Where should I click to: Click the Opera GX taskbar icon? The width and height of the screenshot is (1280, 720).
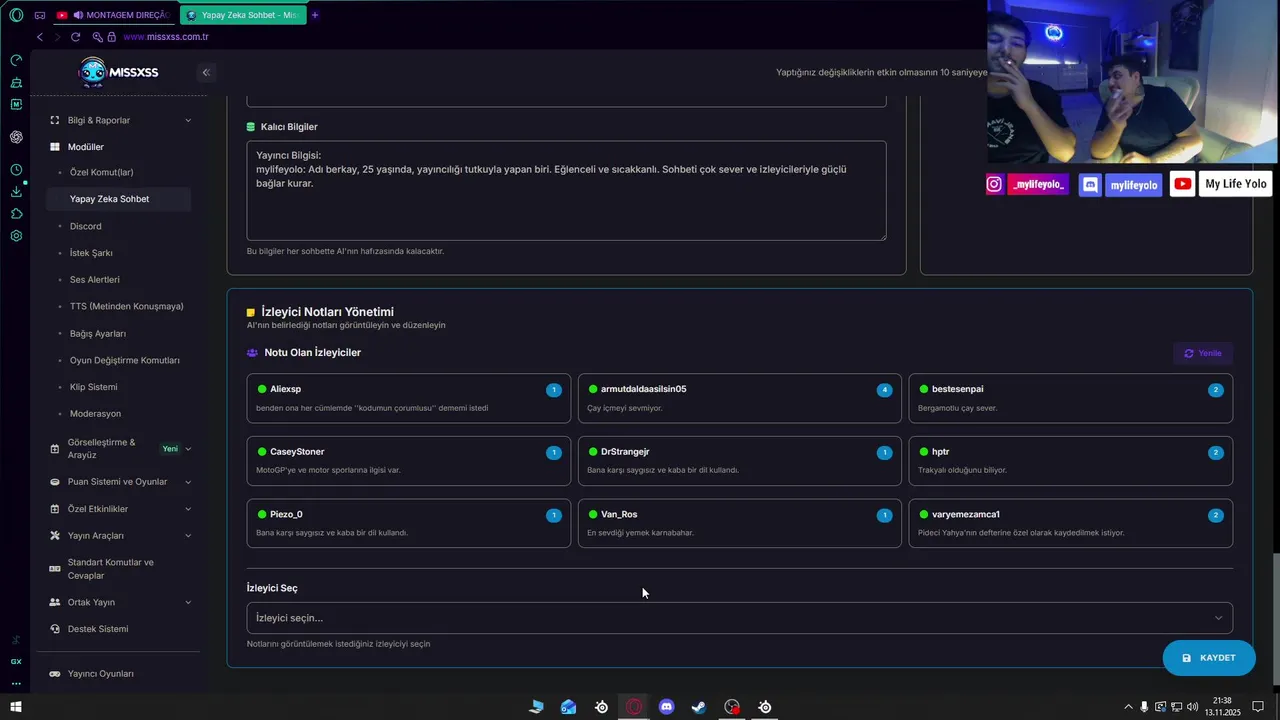634,707
